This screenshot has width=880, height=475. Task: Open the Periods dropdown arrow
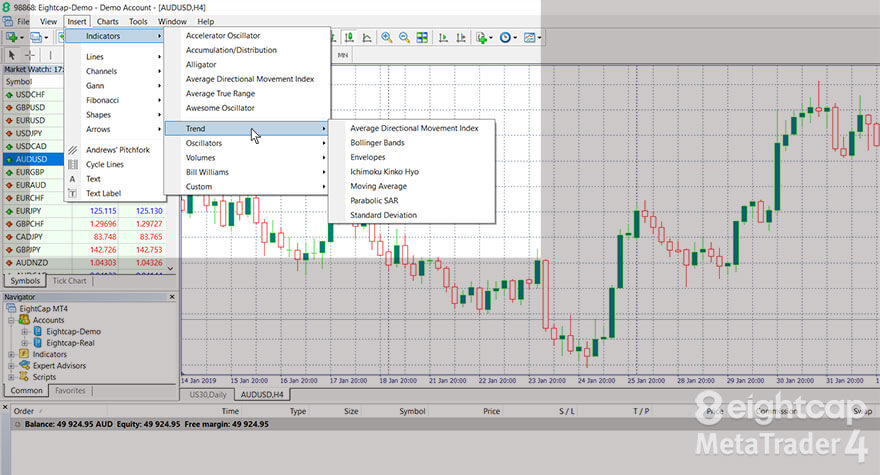click(x=515, y=38)
